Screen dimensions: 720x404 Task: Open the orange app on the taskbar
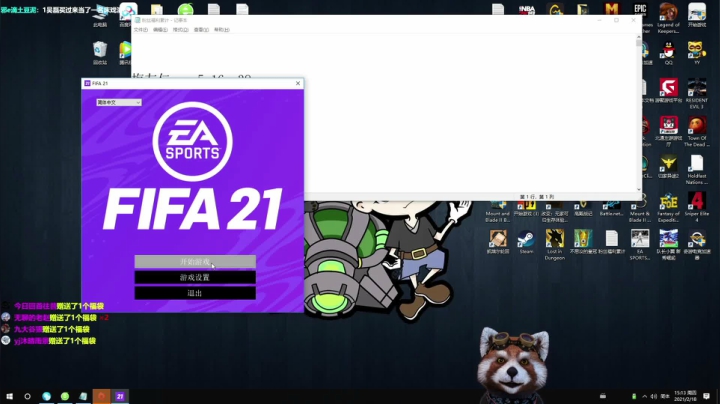(x=101, y=396)
